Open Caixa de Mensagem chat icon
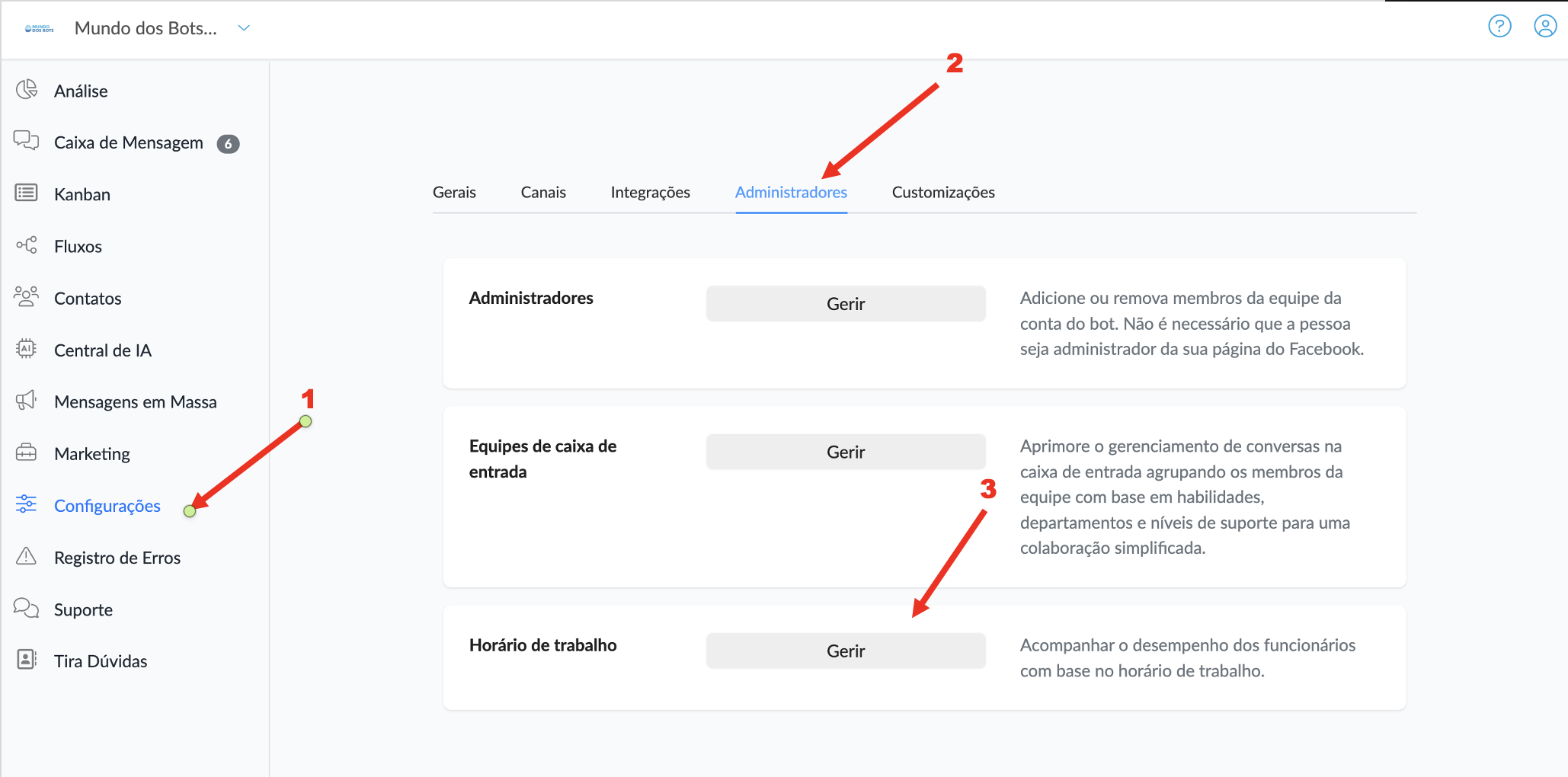 coord(26,141)
